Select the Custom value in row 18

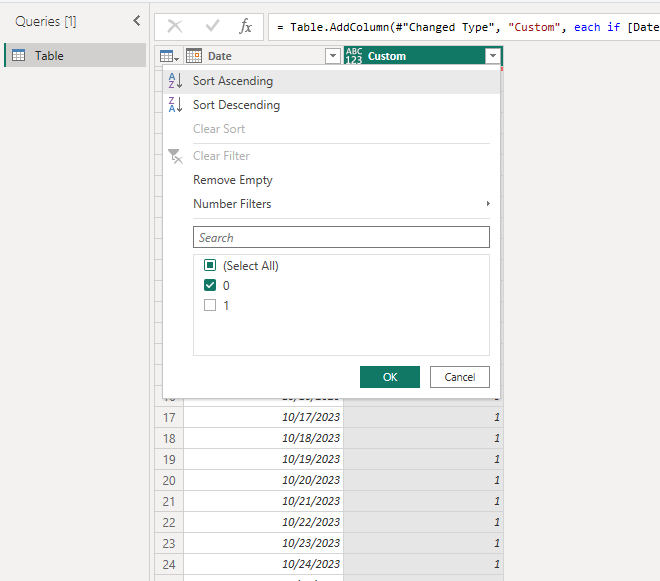coord(423,438)
